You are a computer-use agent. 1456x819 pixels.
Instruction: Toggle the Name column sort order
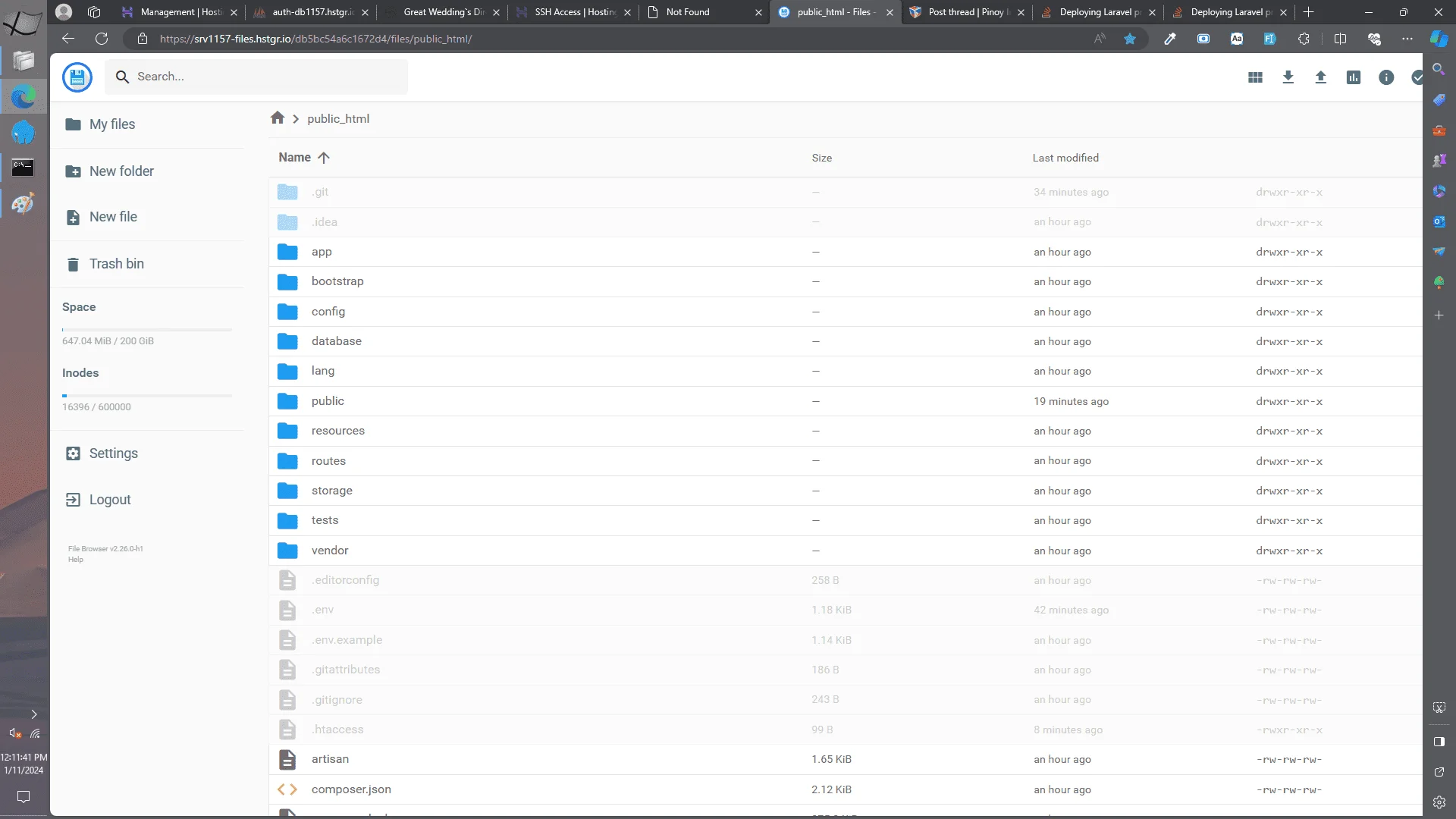pyautogui.click(x=303, y=158)
